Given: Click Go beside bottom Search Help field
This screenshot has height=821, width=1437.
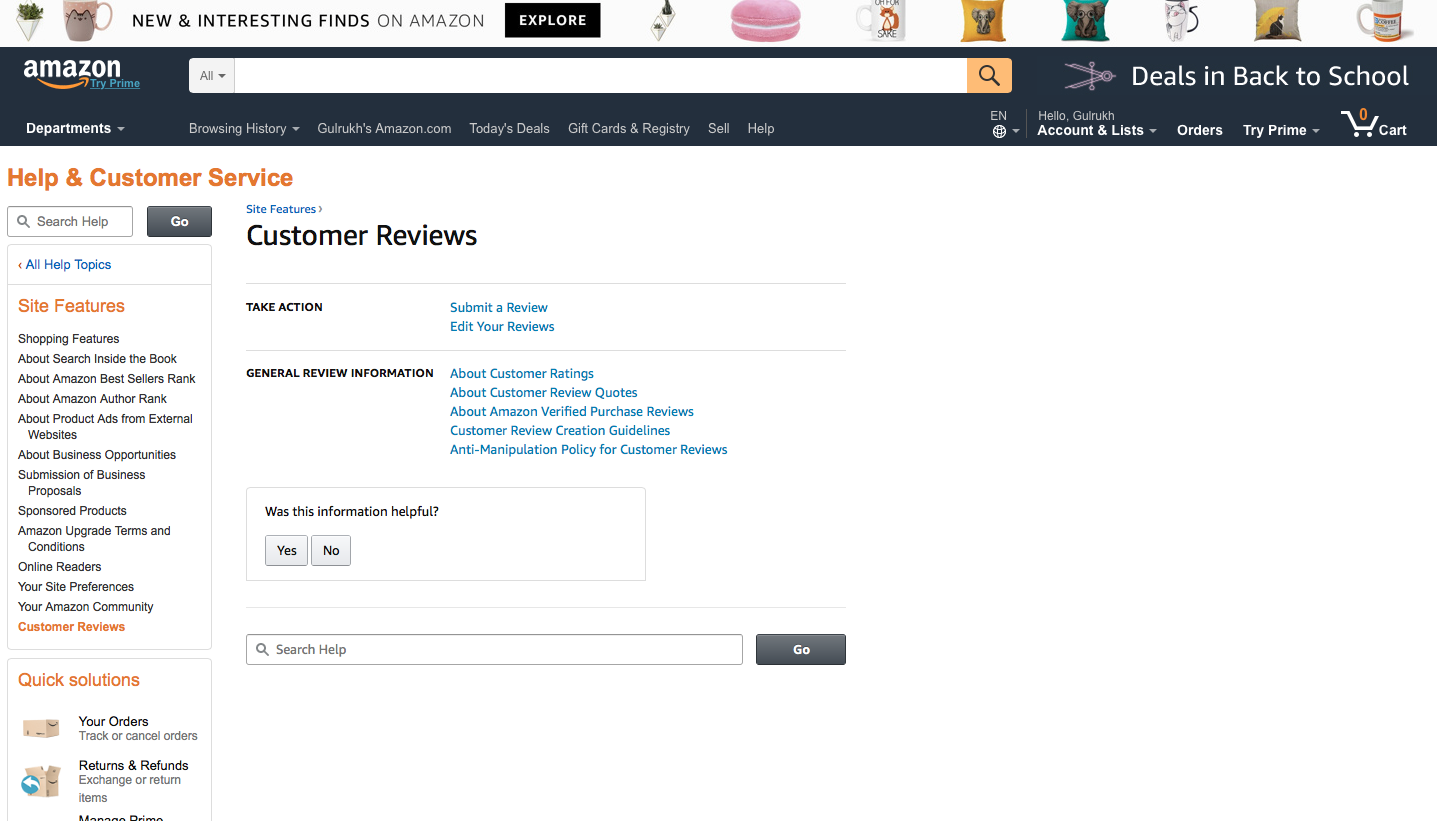Looking at the screenshot, I should pyautogui.click(x=801, y=649).
